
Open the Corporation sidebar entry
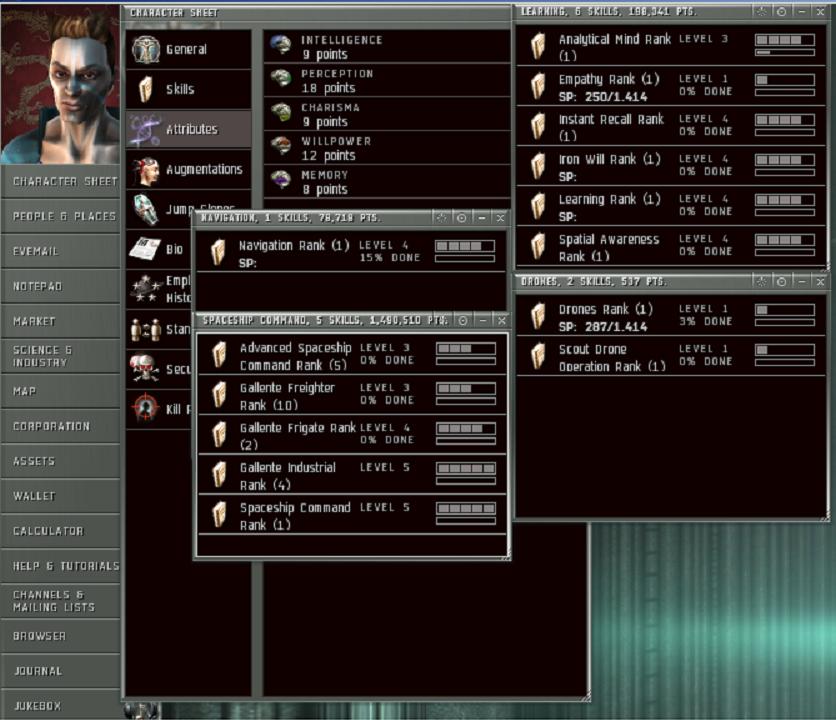click(x=60, y=426)
